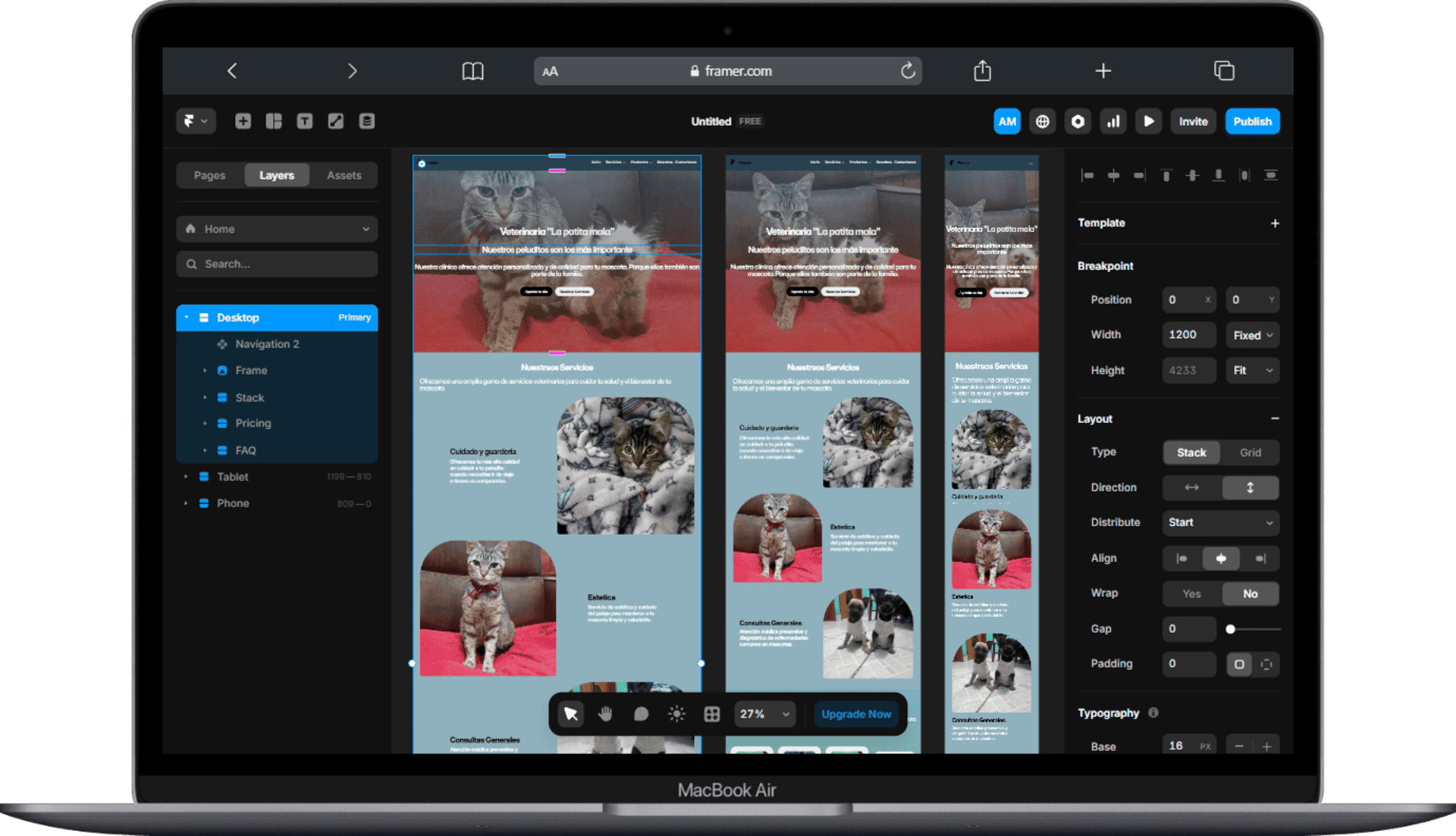
Task: Click the Upgrade Now button
Action: [855, 714]
